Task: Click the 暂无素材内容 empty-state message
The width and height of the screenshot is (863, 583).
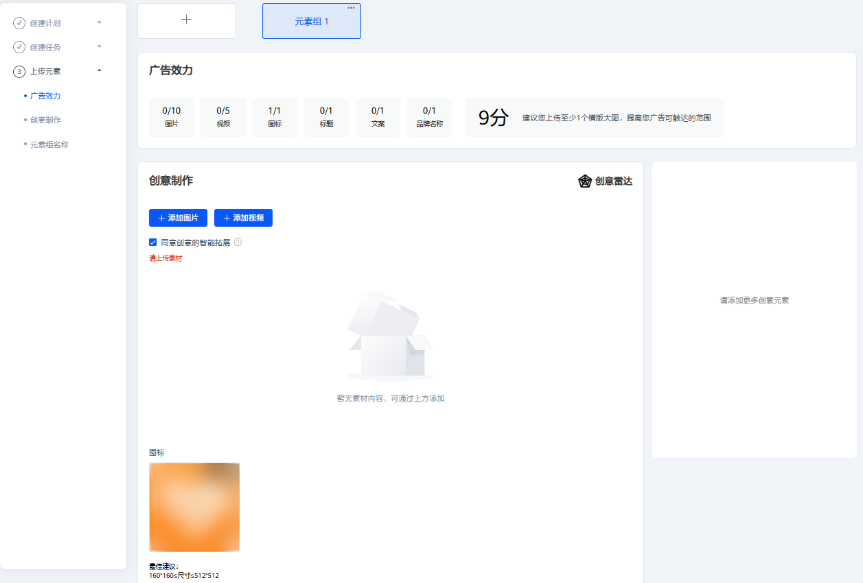Action: tap(390, 399)
